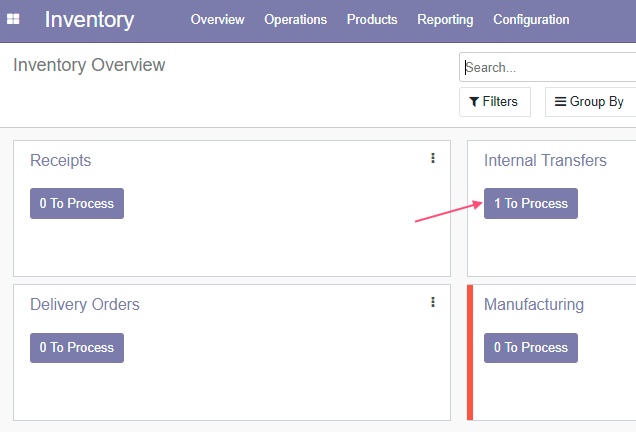Open the Delivery Orders card kebab menu
Viewport: 636px width, 432px height.
(x=433, y=302)
